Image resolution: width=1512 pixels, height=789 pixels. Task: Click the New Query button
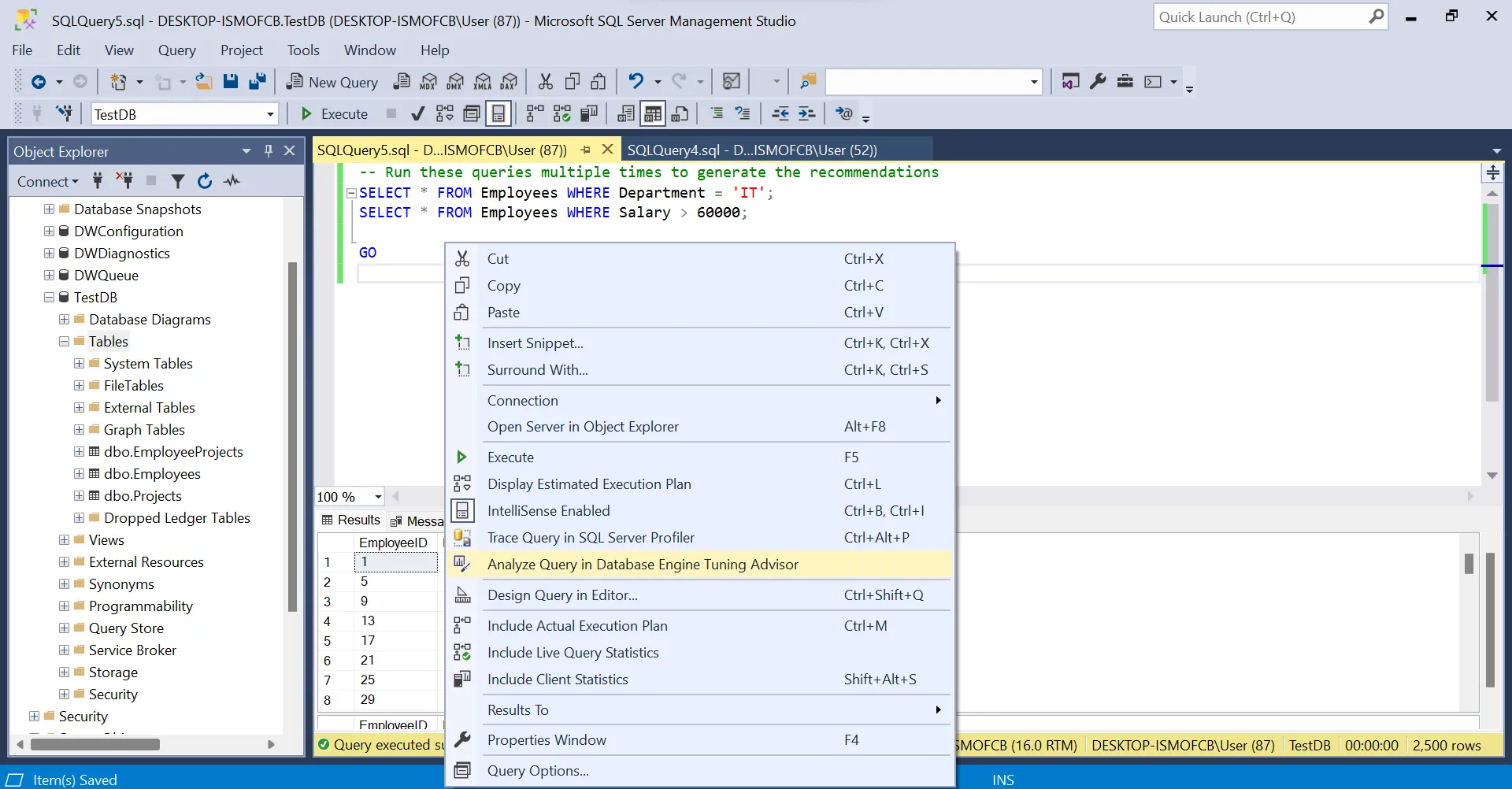pos(332,82)
